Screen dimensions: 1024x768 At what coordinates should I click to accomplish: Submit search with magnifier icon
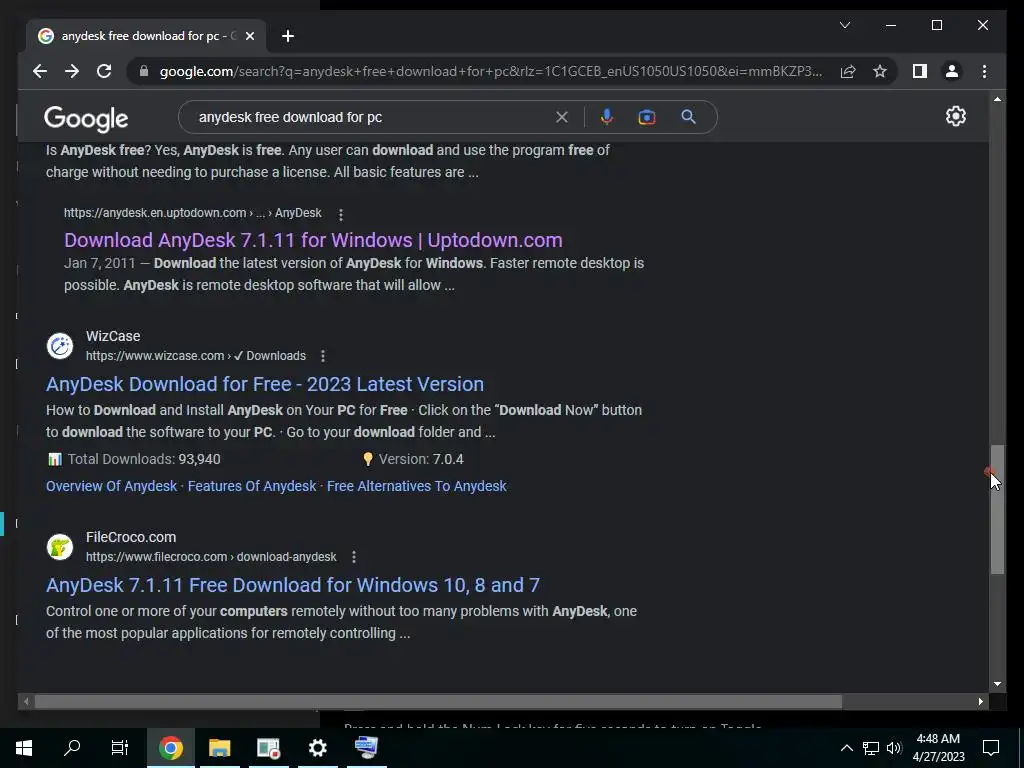tap(688, 117)
